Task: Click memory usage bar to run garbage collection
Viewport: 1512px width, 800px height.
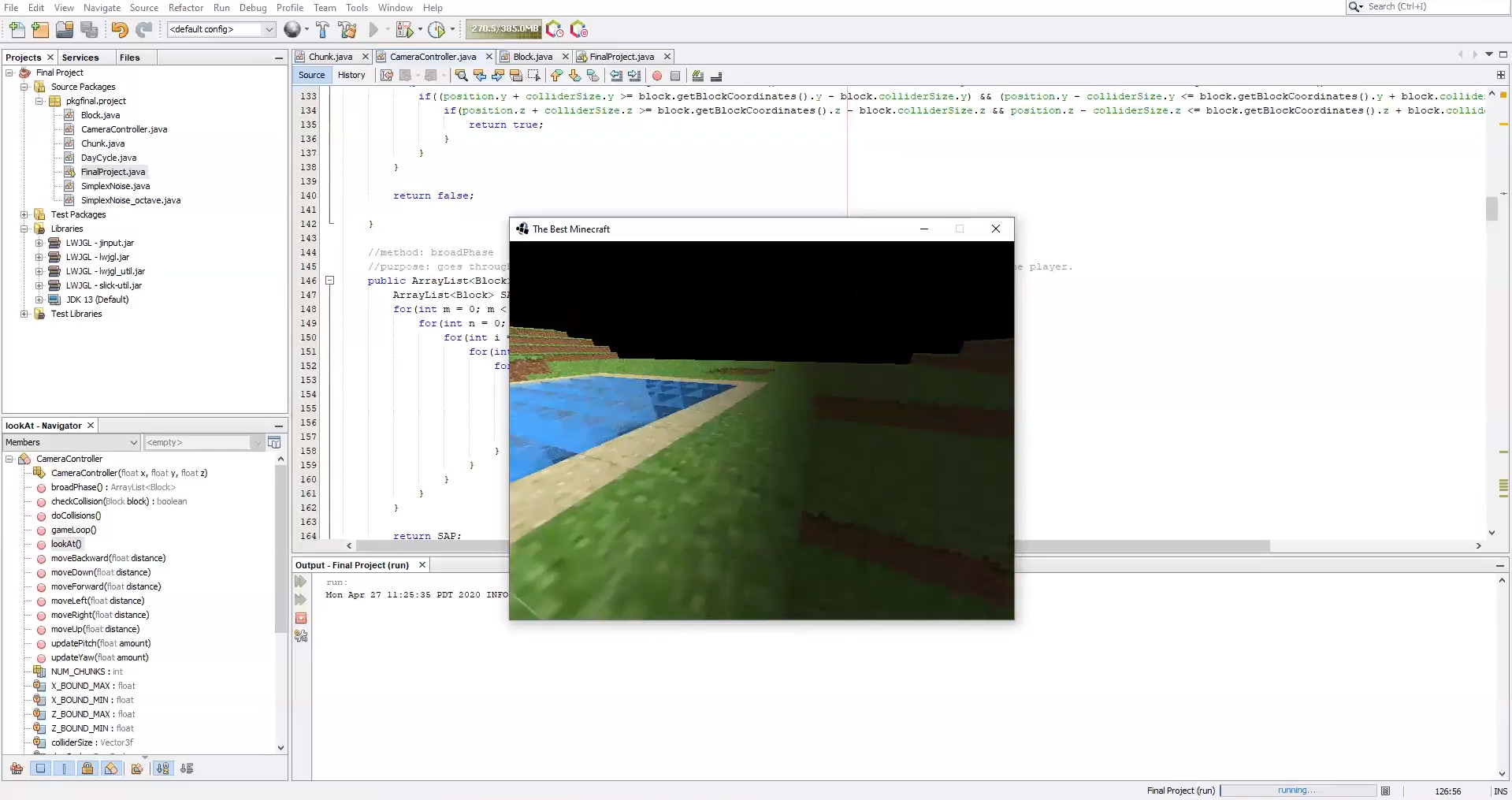Action: [x=503, y=29]
